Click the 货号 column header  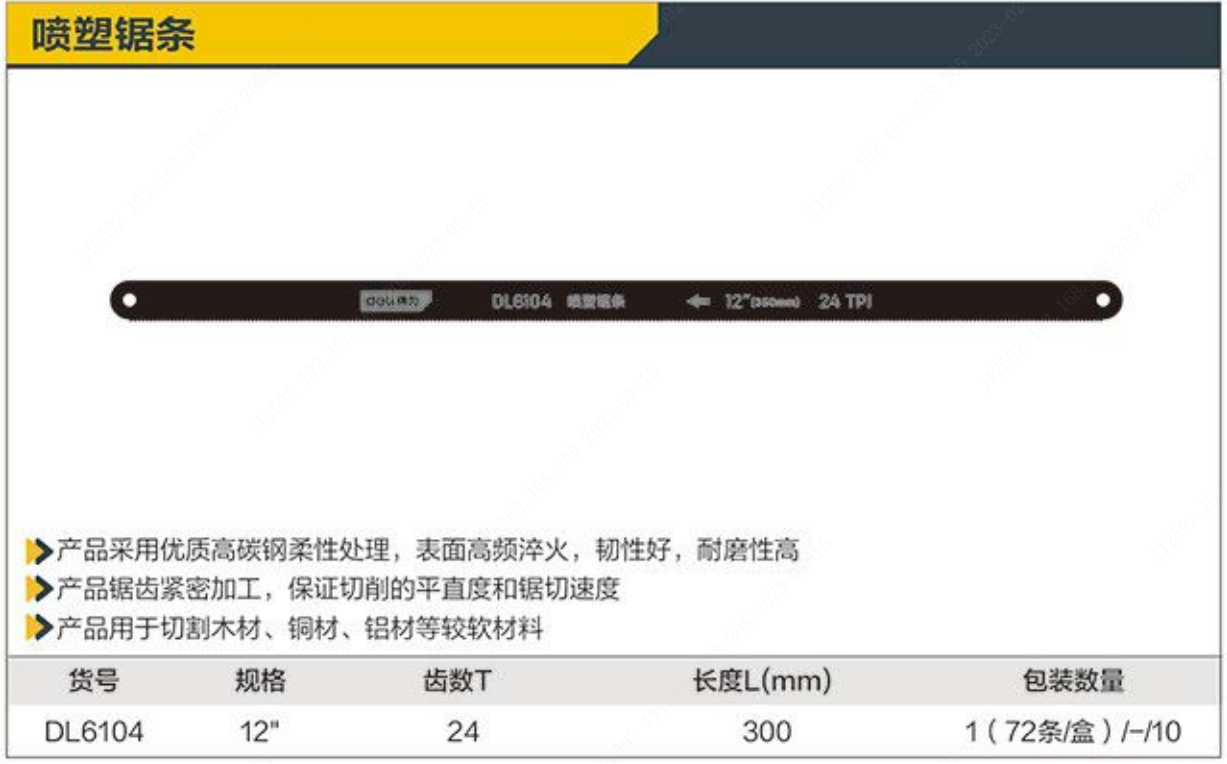[x=94, y=682]
